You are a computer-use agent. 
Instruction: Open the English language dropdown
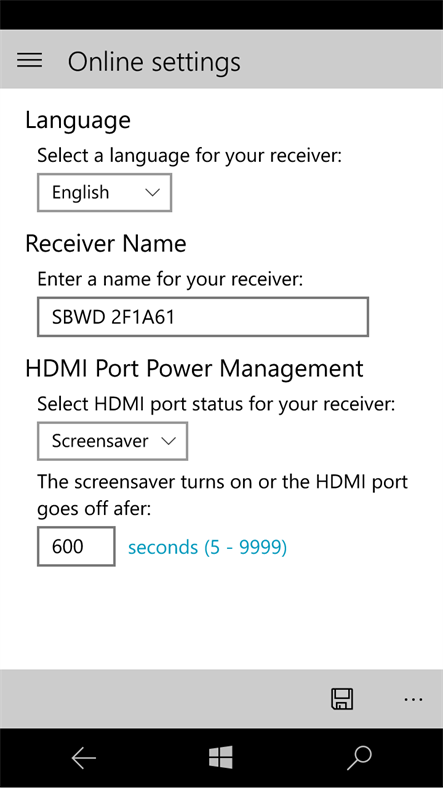pos(104,192)
